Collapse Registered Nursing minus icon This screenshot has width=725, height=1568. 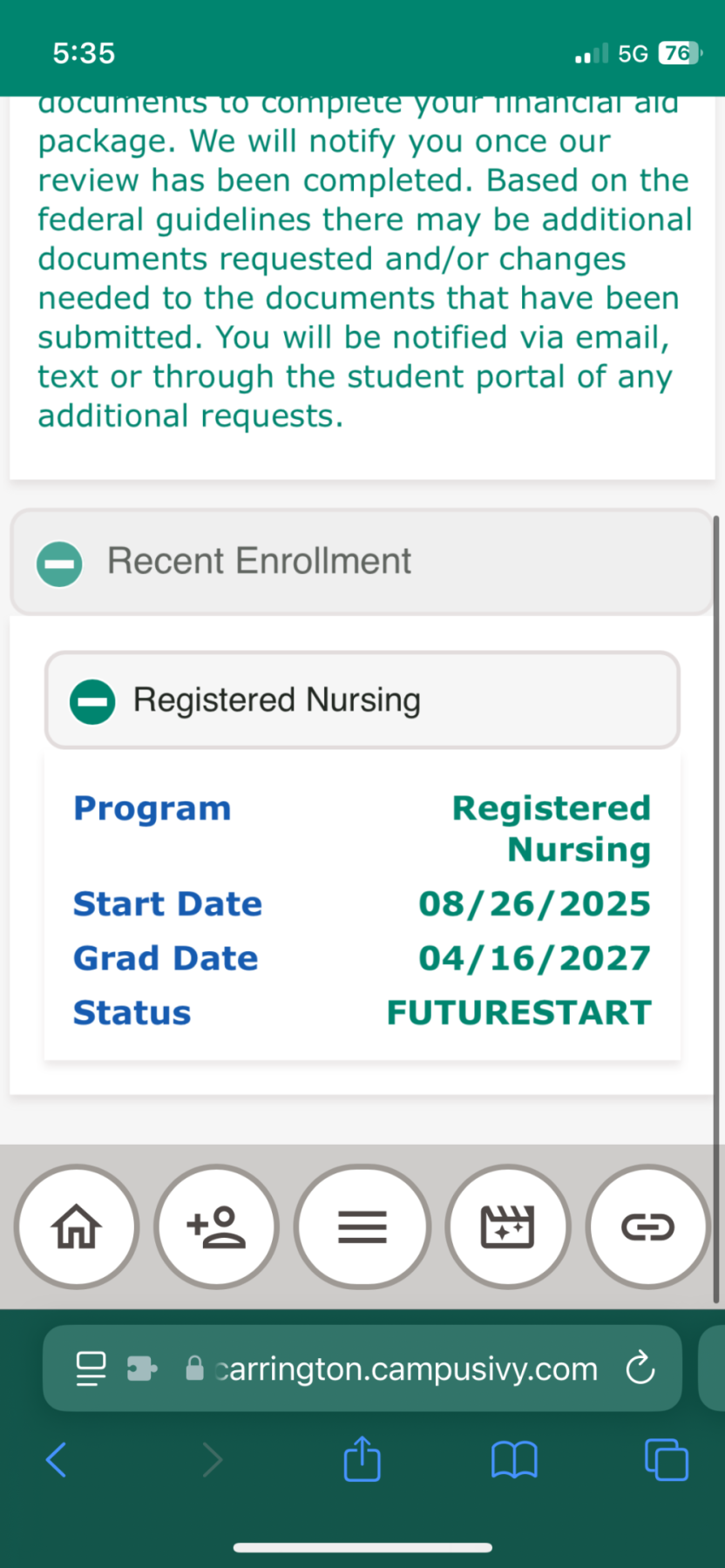pyautogui.click(x=92, y=701)
